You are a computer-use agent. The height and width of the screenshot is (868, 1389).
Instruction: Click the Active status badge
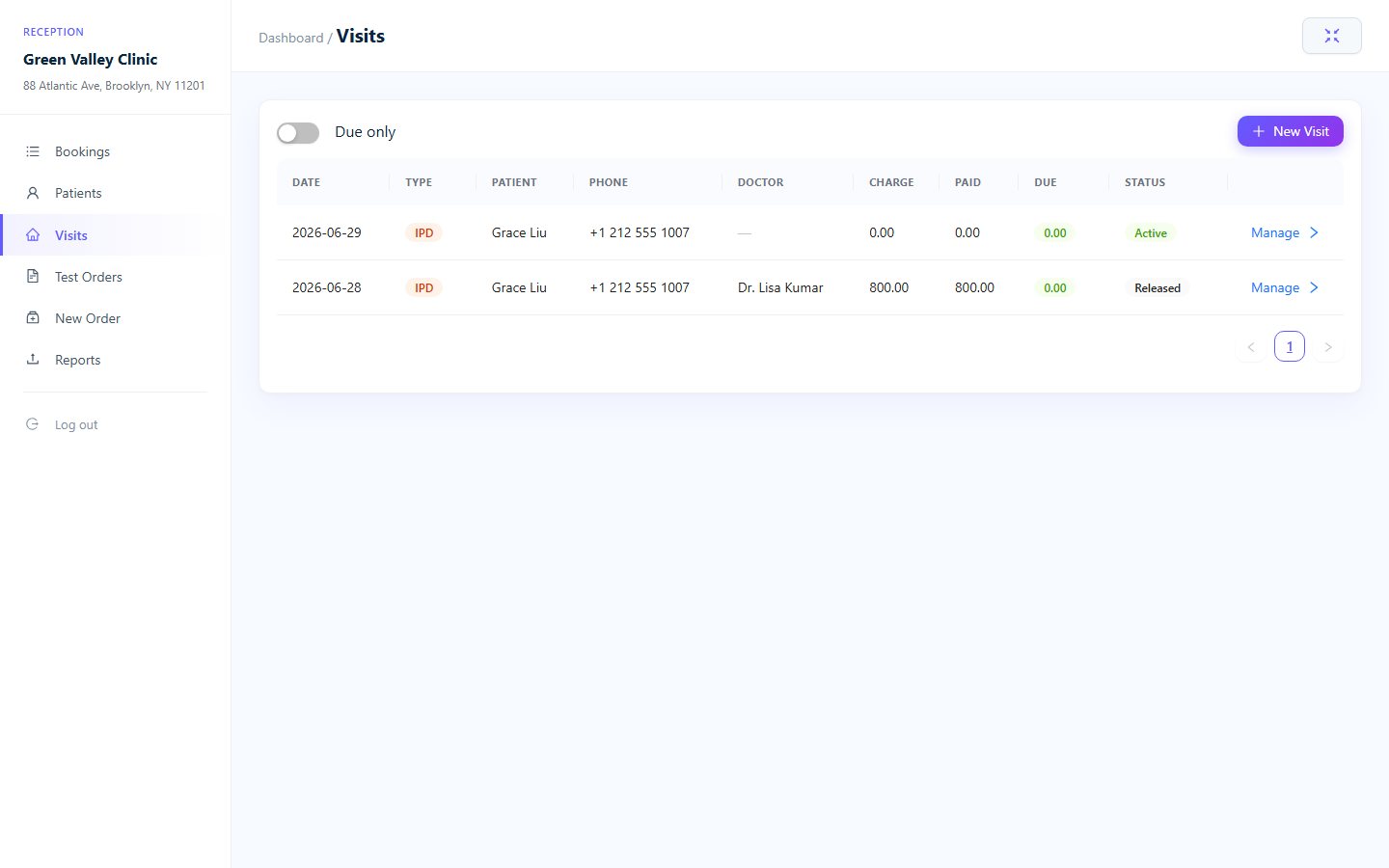coord(1151,232)
